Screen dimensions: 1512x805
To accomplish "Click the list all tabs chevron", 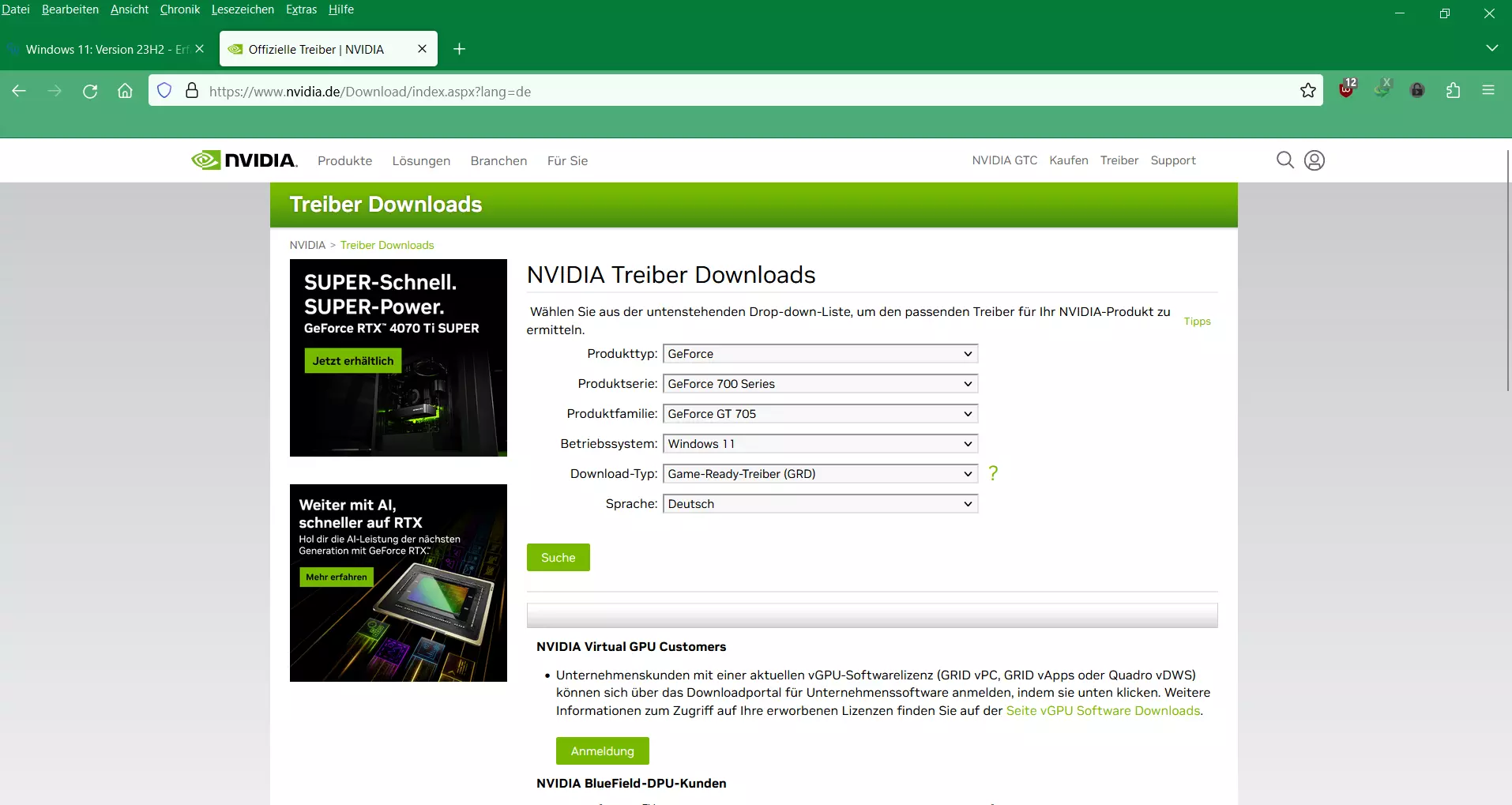I will (1491, 48).
